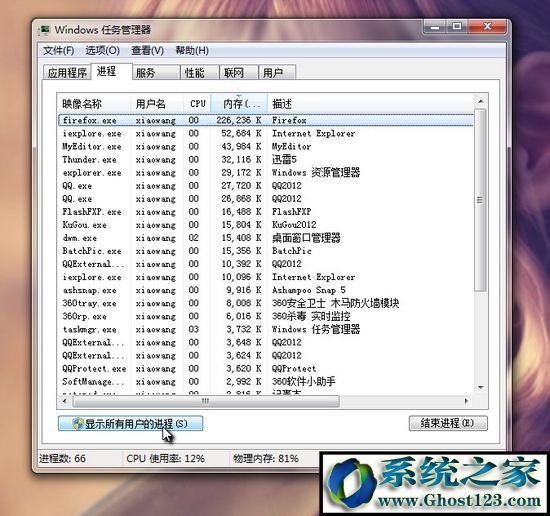Screen dimensions: 550x516
Task: Click the list's scroll down arrow
Action: [x=481, y=387]
